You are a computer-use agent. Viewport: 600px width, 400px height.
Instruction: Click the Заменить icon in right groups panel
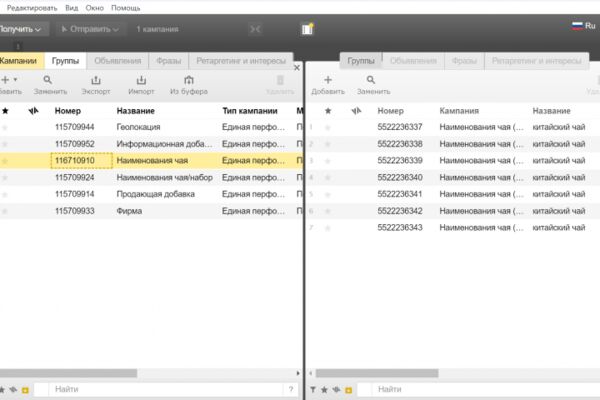coord(370,80)
